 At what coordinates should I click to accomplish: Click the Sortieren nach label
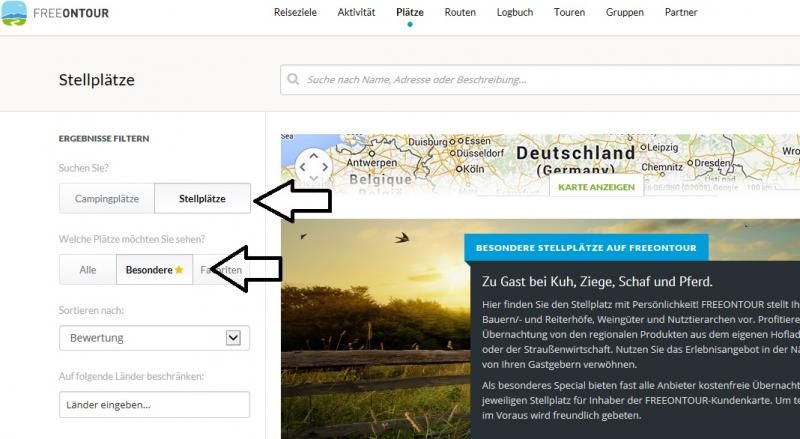91,310
